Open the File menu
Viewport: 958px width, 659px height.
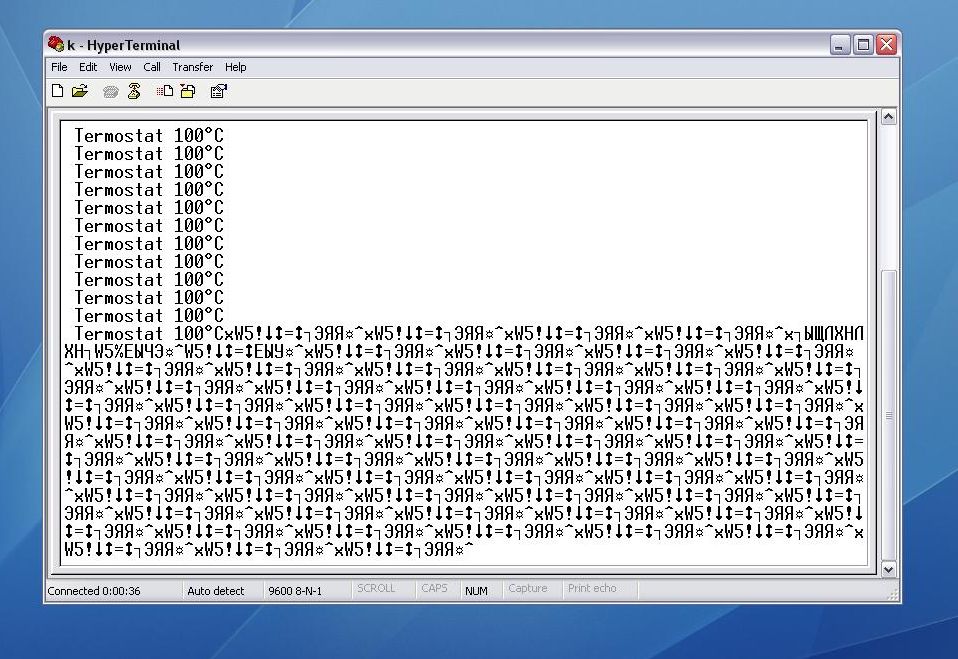(x=59, y=67)
